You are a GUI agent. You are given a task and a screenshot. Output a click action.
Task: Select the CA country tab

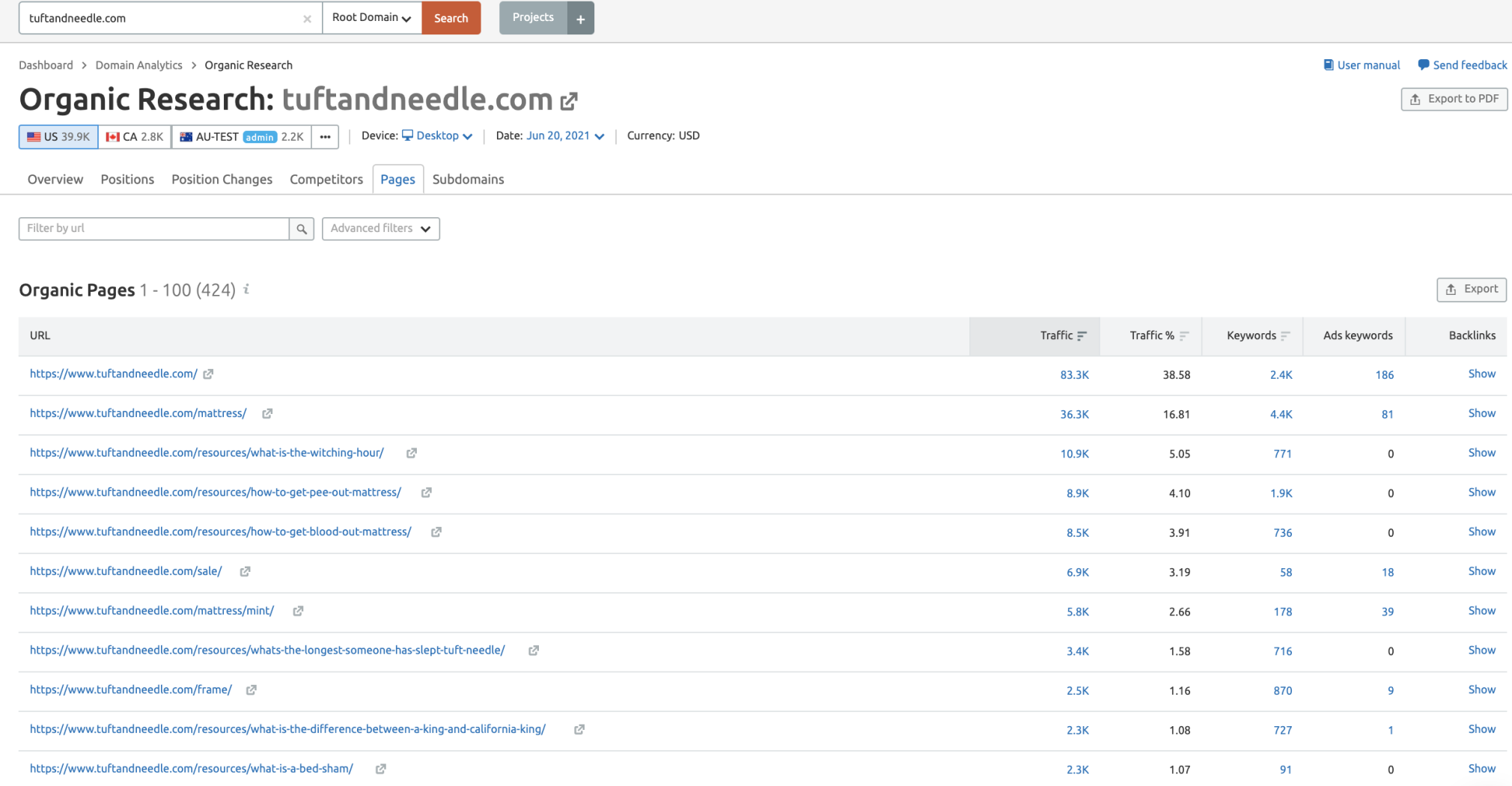(x=134, y=136)
